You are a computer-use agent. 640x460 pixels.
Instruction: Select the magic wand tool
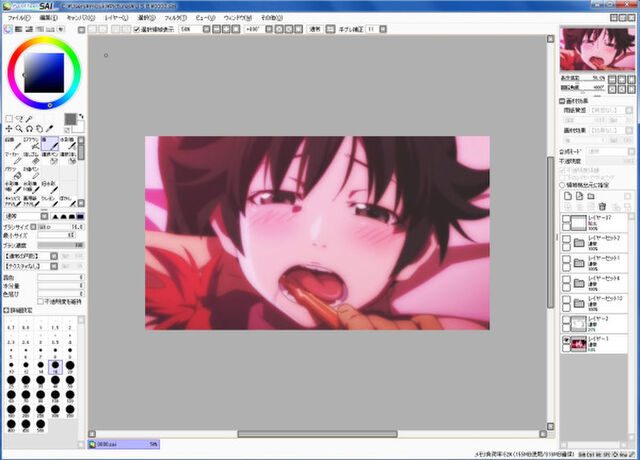pos(29,119)
